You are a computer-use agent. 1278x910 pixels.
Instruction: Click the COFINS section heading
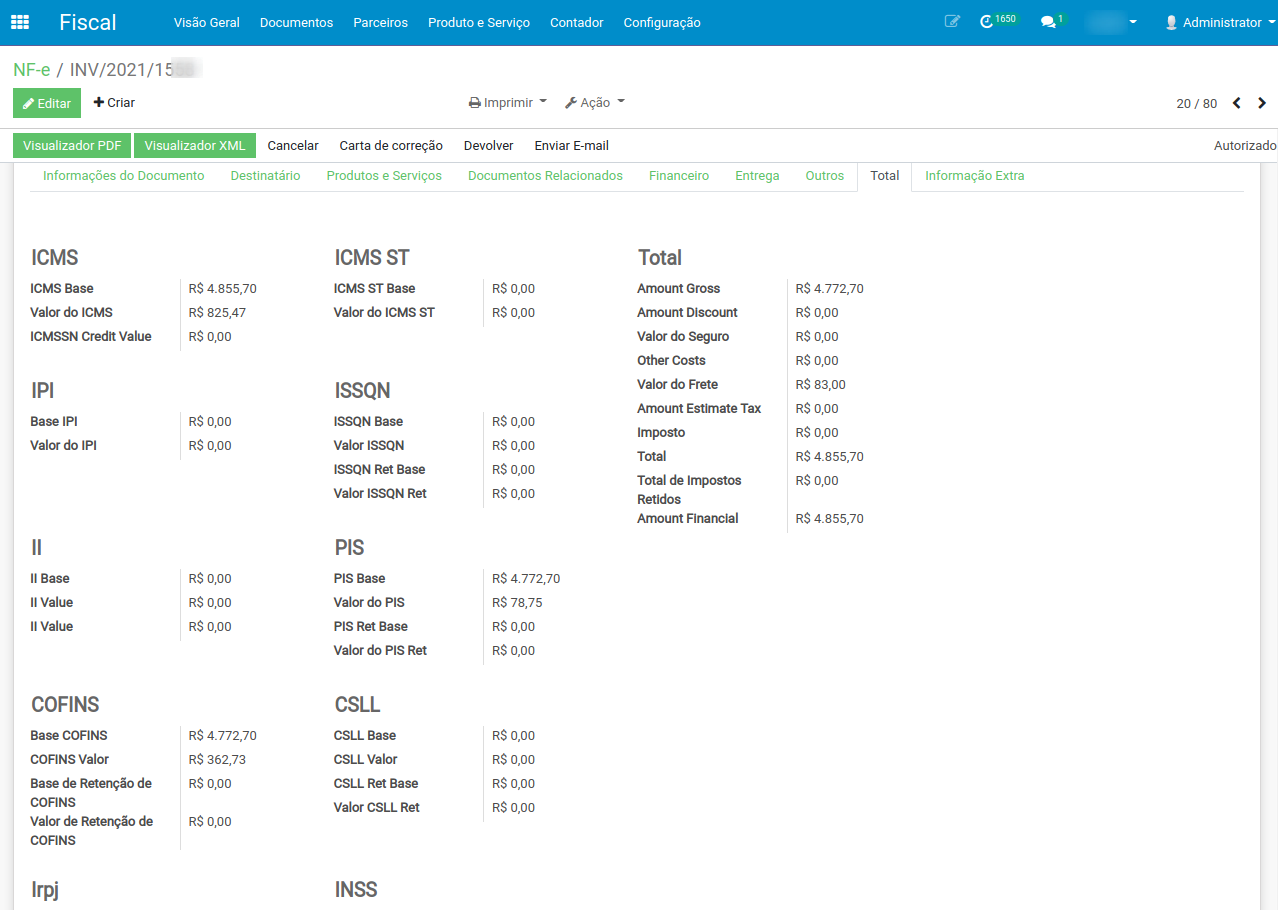tap(65, 705)
